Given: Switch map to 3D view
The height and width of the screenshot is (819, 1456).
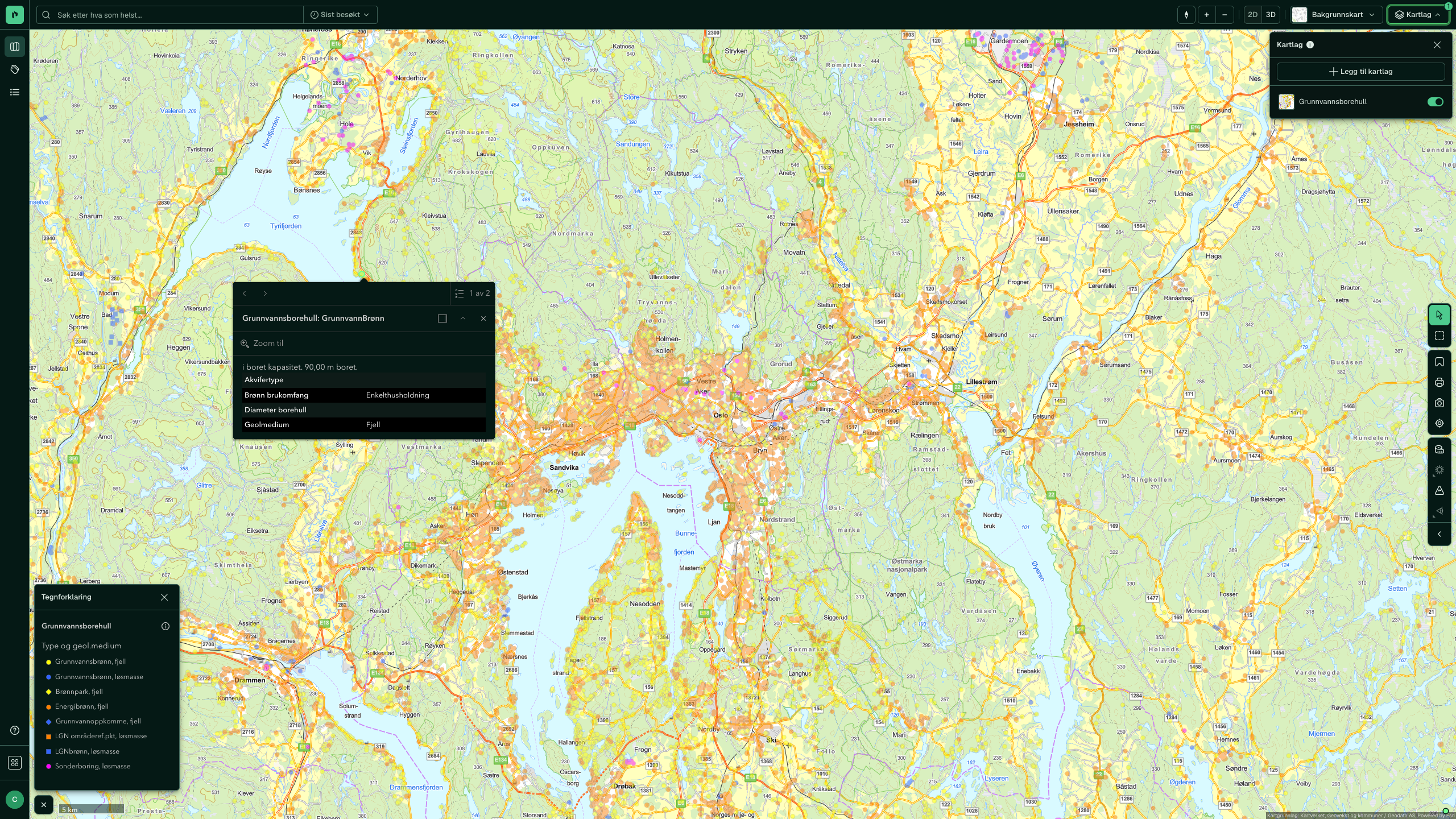Looking at the screenshot, I should (x=1271, y=15).
